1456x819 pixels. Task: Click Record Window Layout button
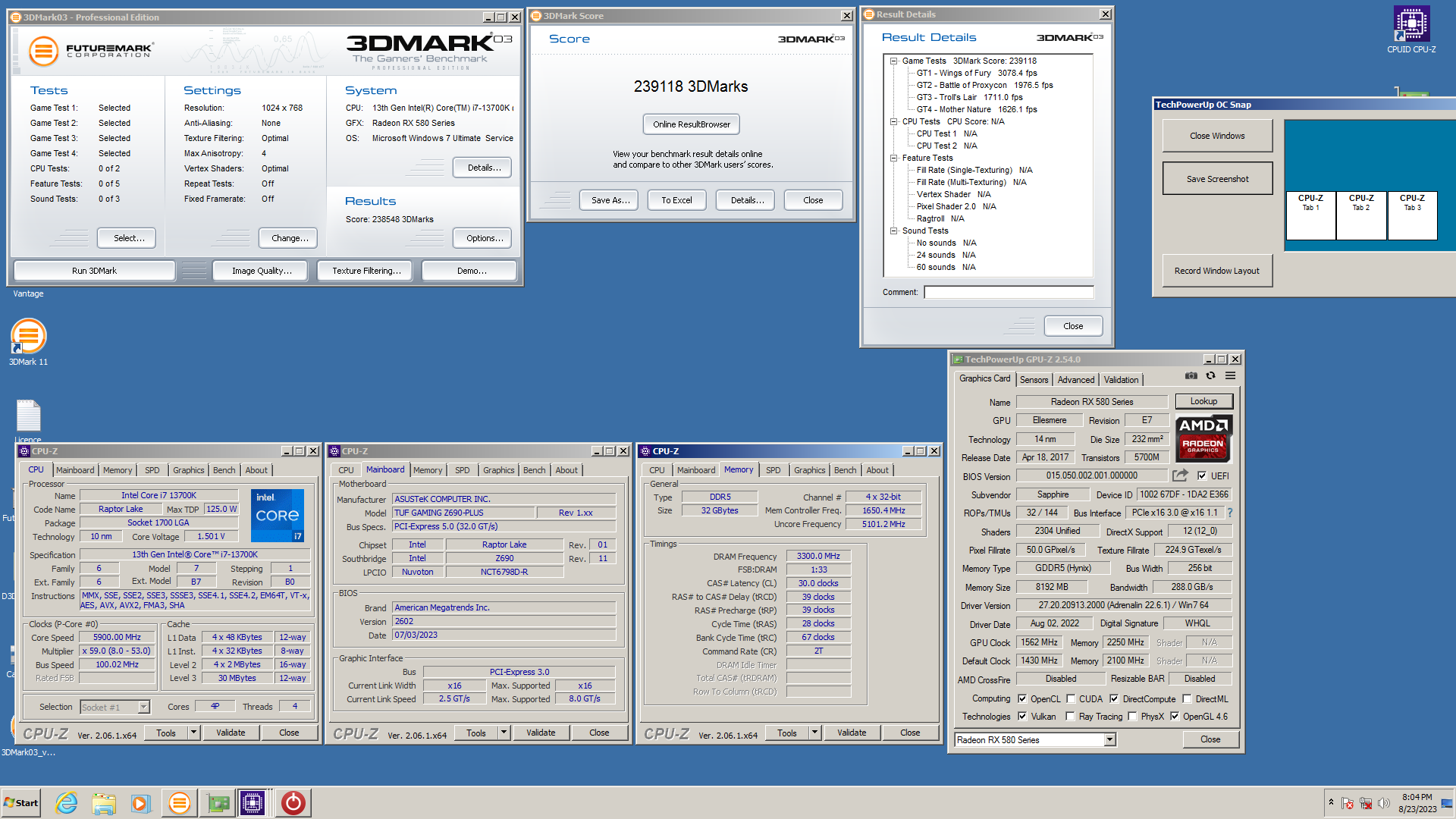coord(1216,271)
